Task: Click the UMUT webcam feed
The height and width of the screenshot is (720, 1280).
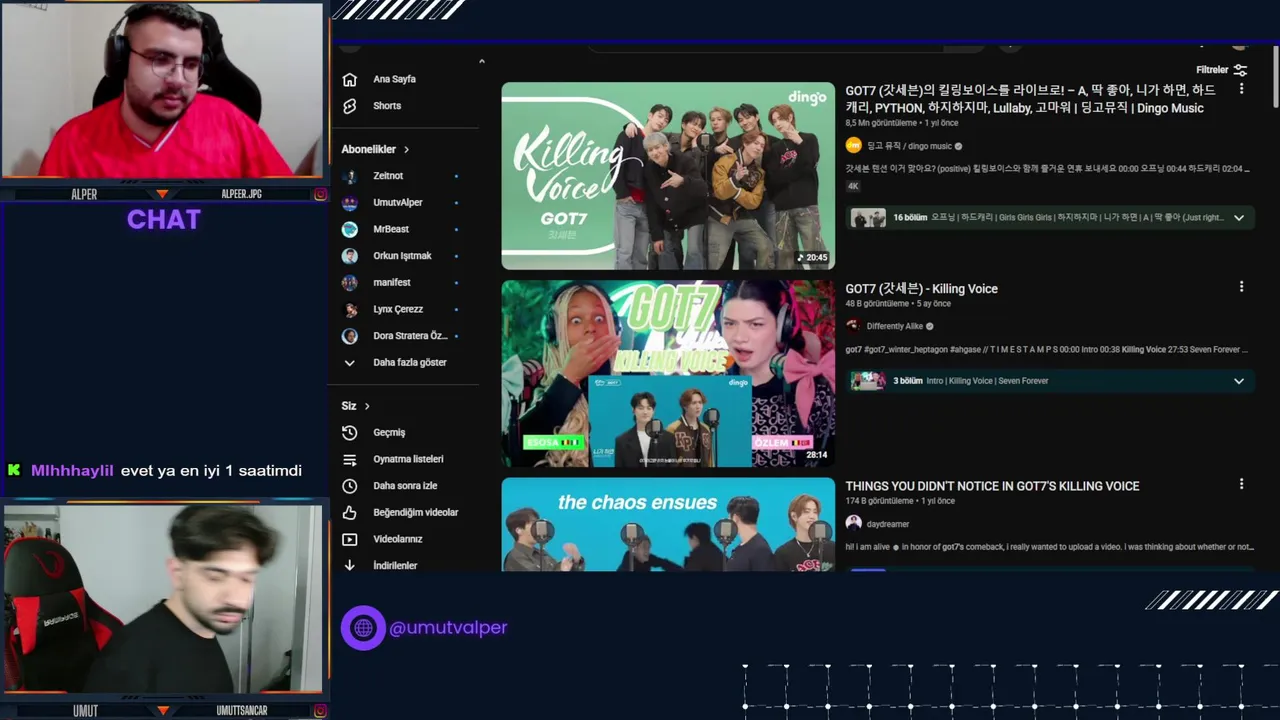Action: 162,598
